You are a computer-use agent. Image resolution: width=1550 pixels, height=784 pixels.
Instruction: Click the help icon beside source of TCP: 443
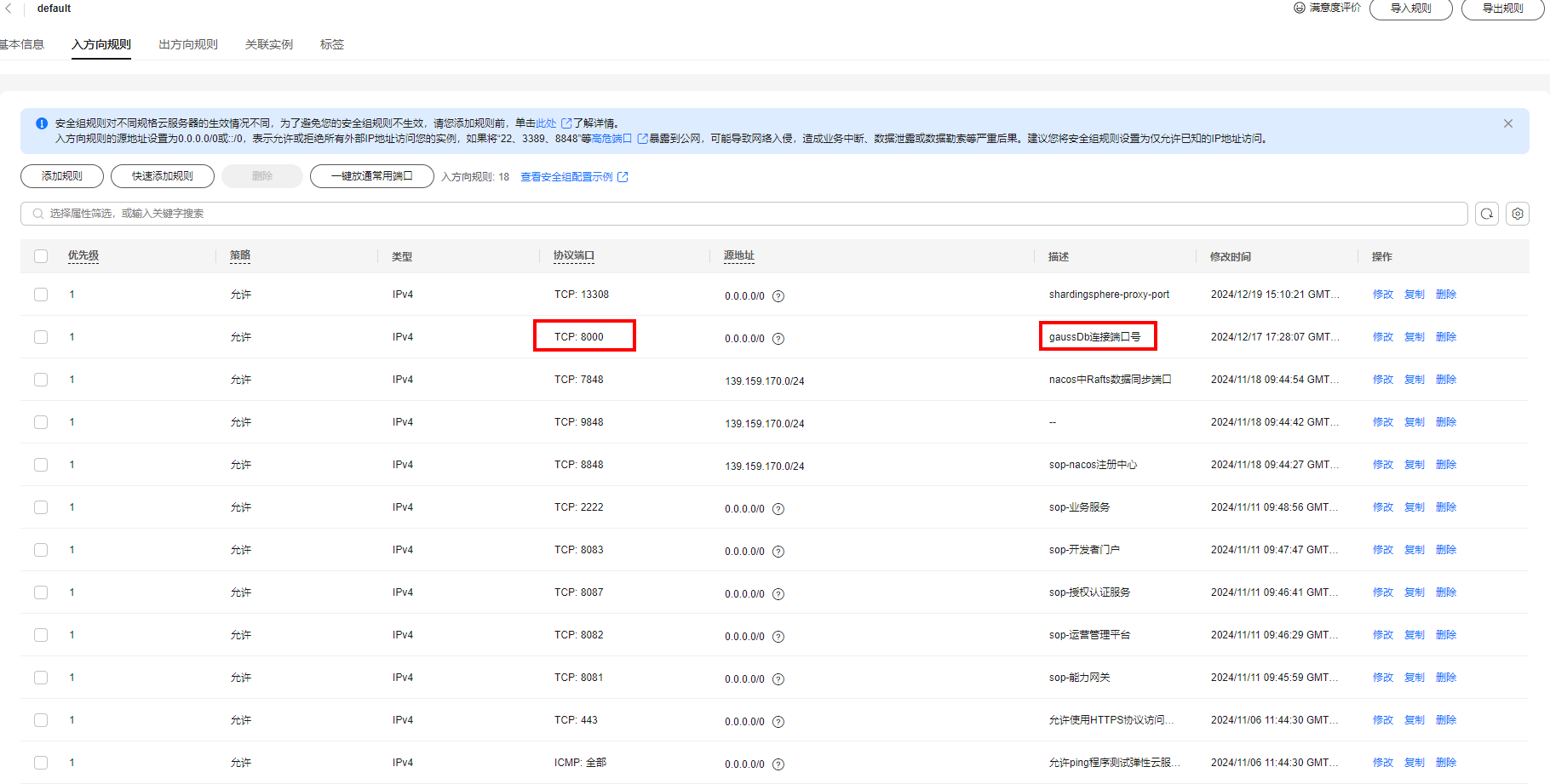pos(778,722)
